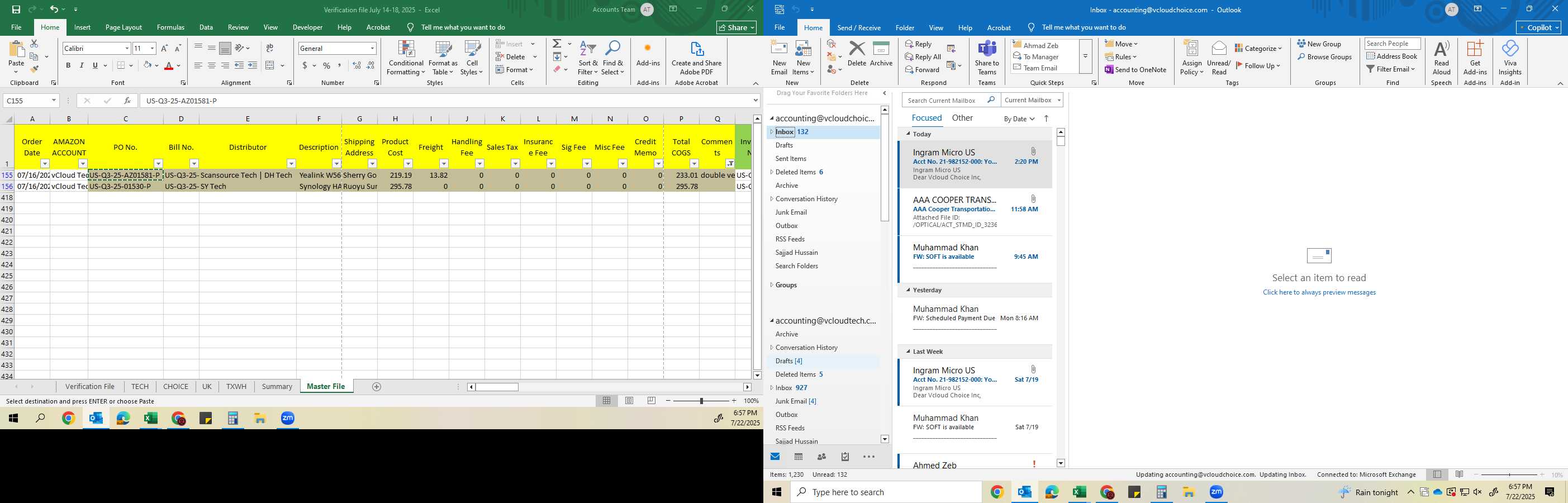
Task: Open PO No. column filter dropdown
Action: click(x=158, y=163)
